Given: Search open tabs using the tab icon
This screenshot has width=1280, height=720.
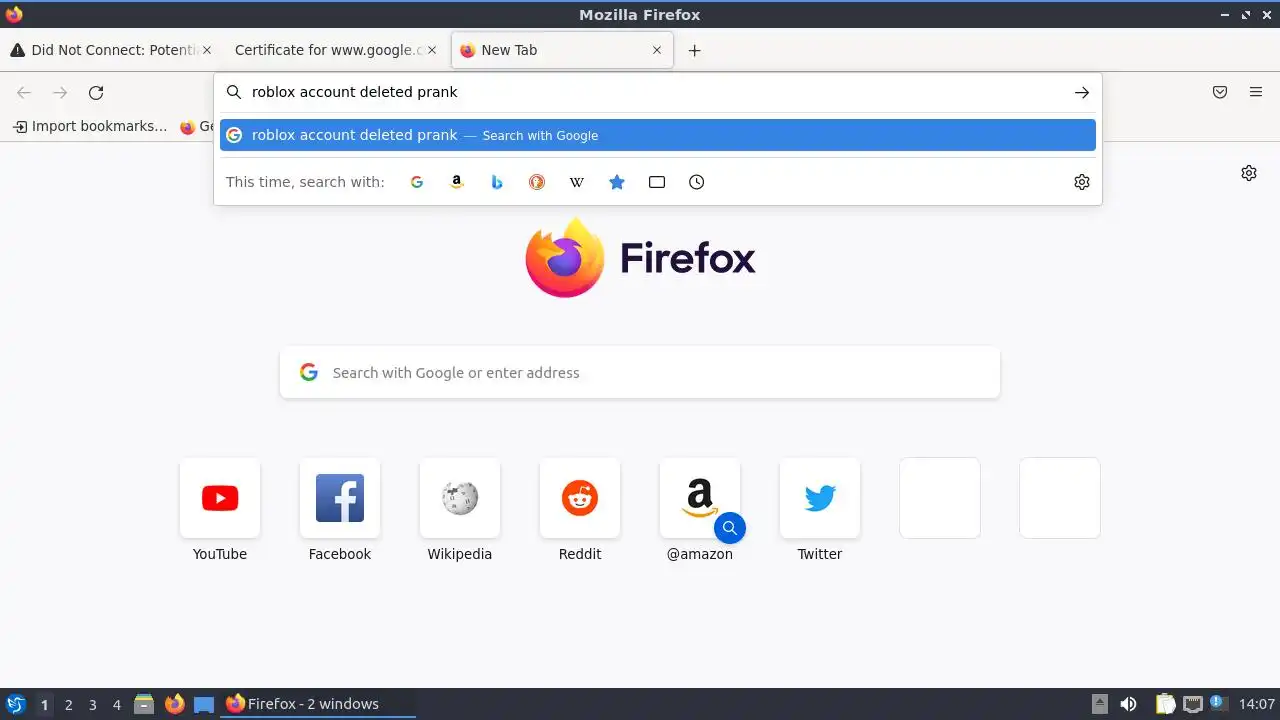Looking at the screenshot, I should pyautogui.click(x=657, y=182).
